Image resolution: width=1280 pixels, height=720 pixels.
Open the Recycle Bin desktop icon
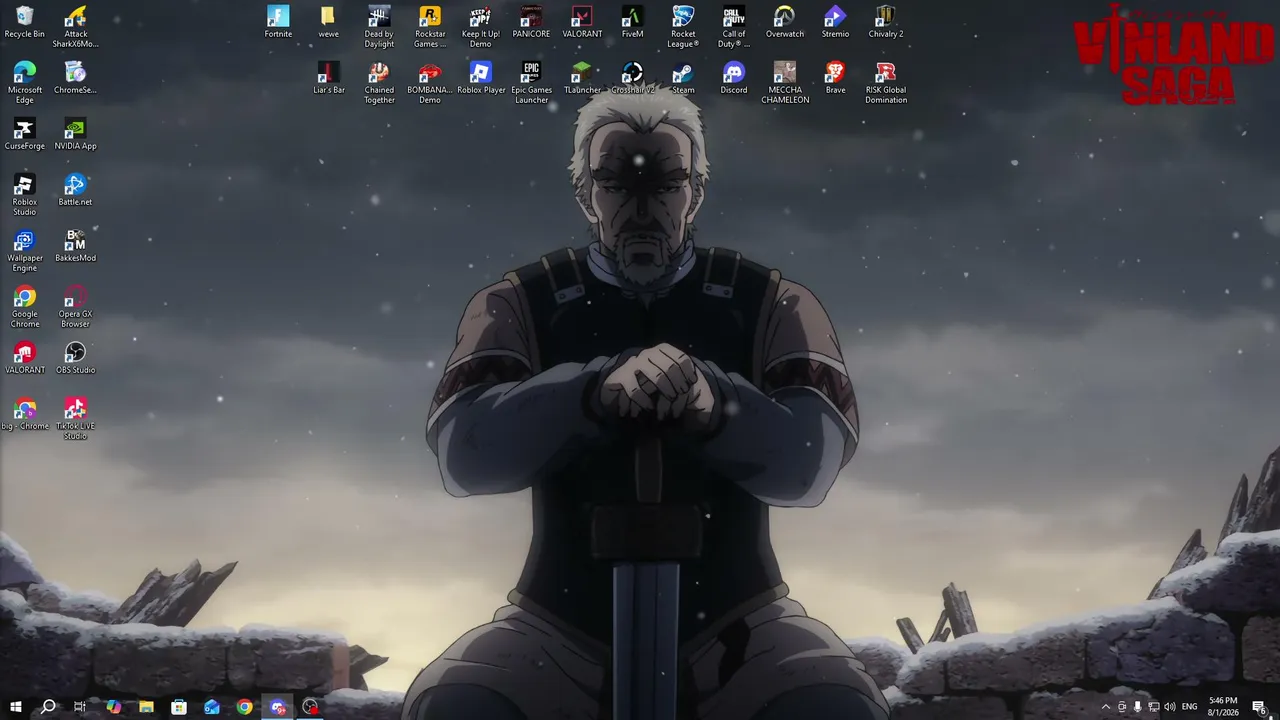[25, 22]
